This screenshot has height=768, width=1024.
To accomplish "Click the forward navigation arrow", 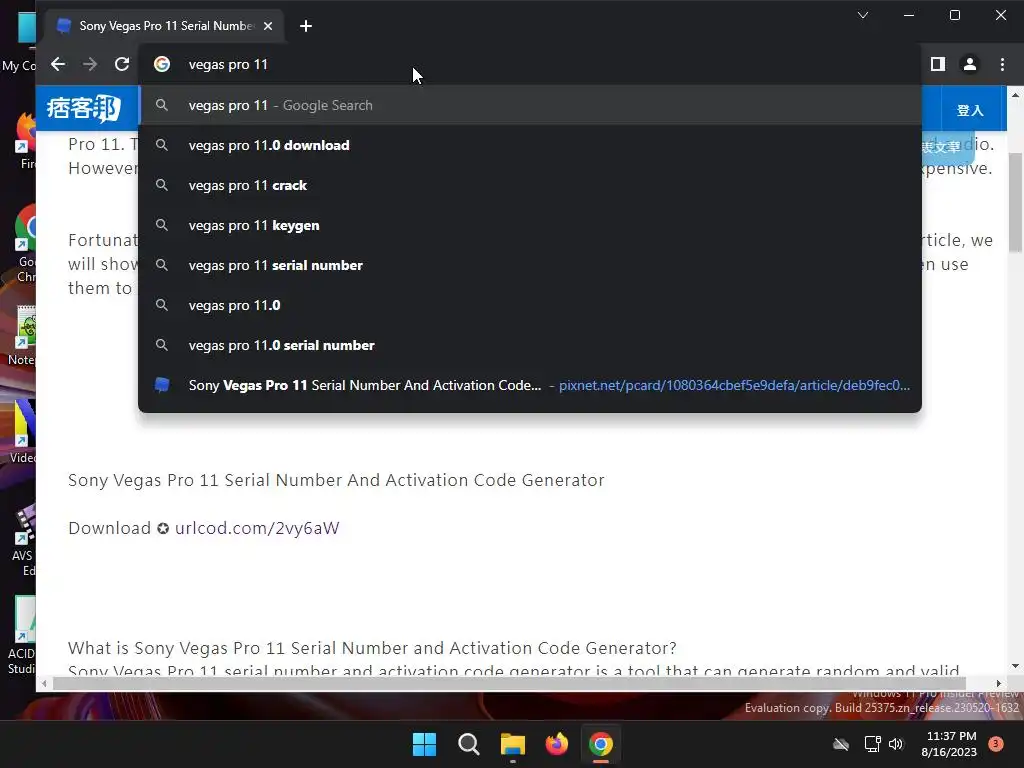I will pyautogui.click(x=90, y=64).
